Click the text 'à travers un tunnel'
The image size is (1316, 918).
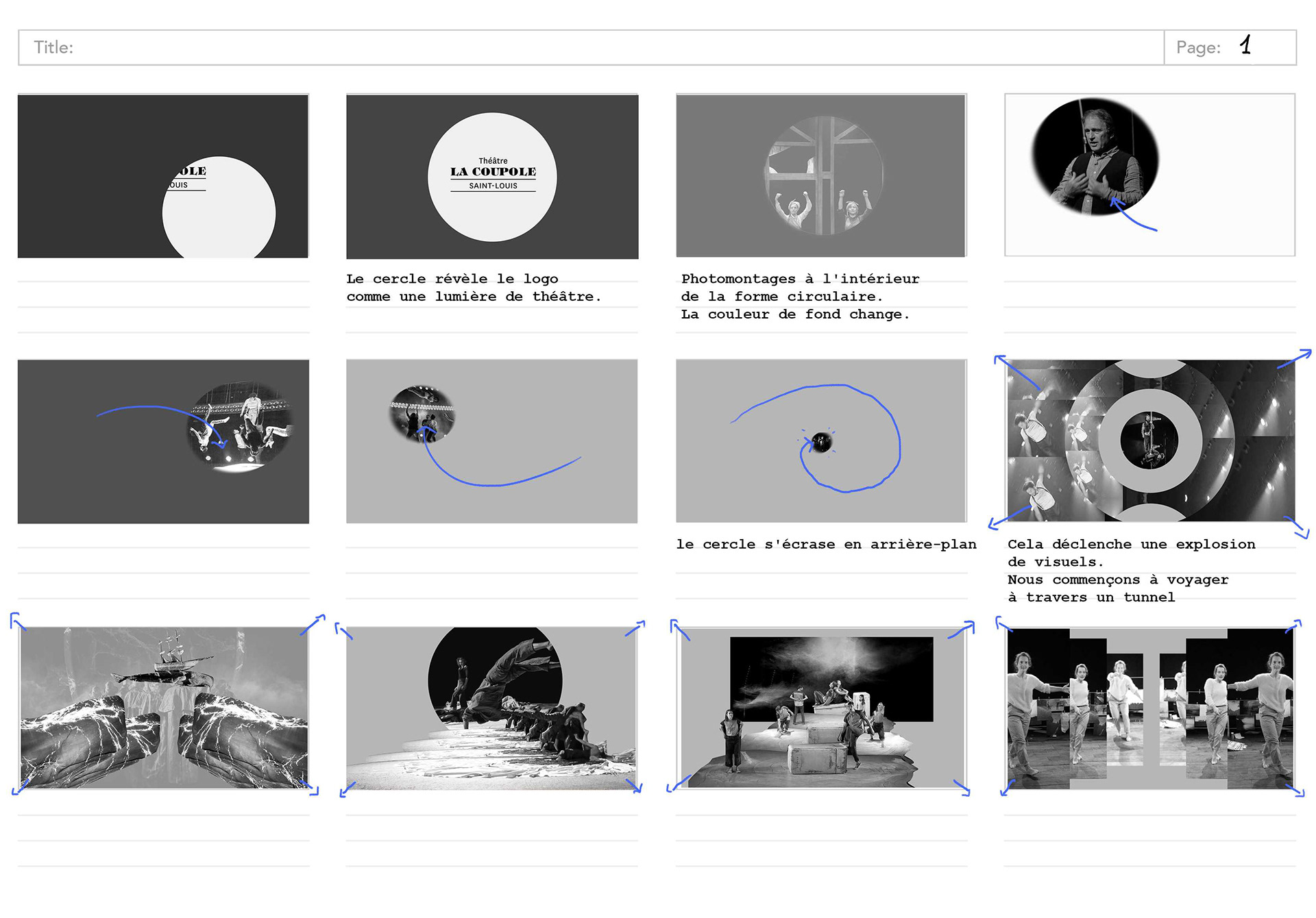click(1091, 597)
